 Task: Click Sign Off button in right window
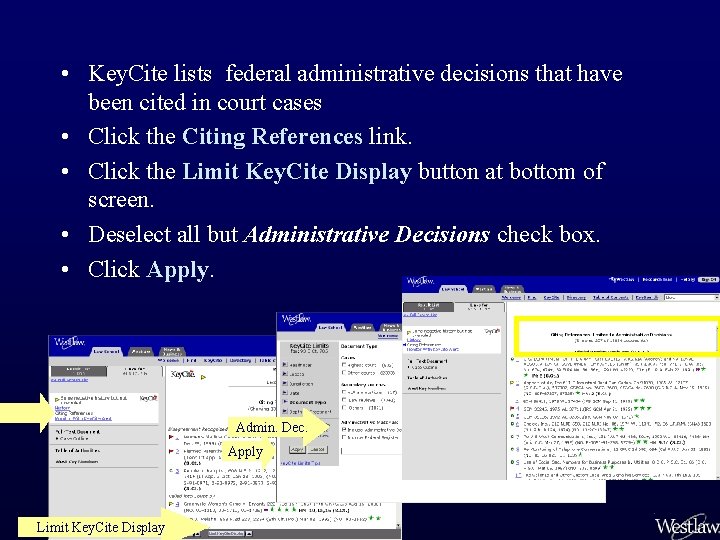click(x=709, y=280)
